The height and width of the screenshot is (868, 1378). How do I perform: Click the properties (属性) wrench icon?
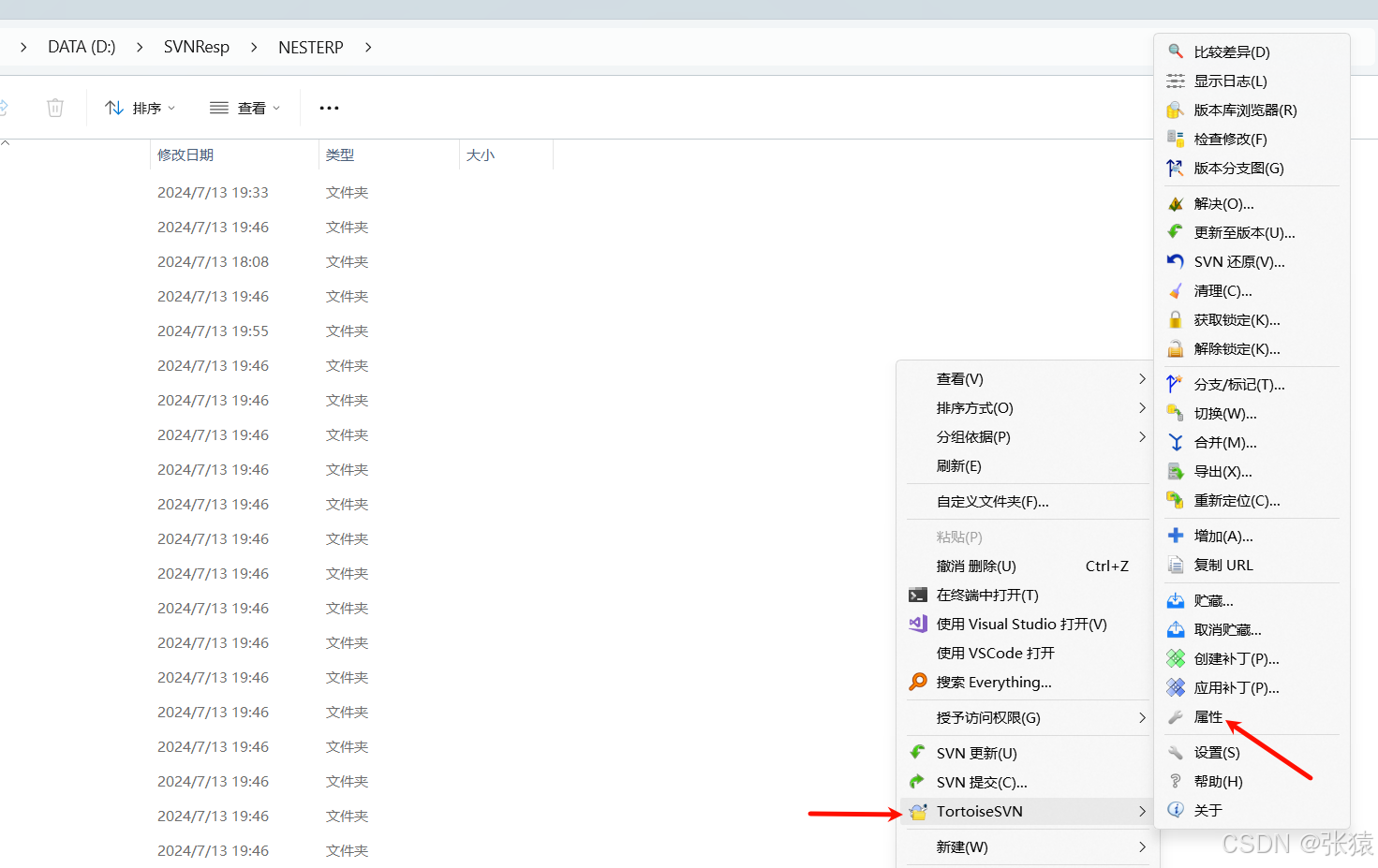tap(1175, 716)
